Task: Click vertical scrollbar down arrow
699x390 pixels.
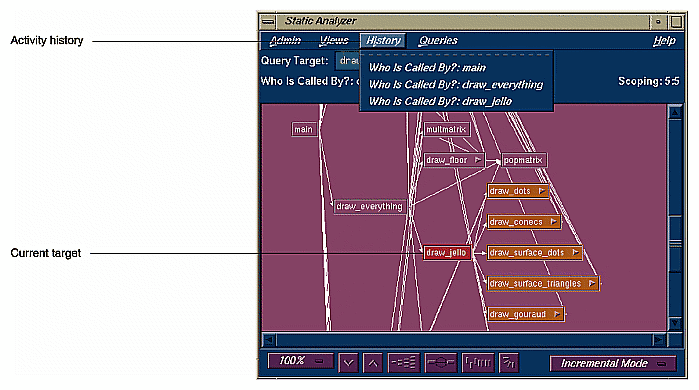Action: pos(675,323)
